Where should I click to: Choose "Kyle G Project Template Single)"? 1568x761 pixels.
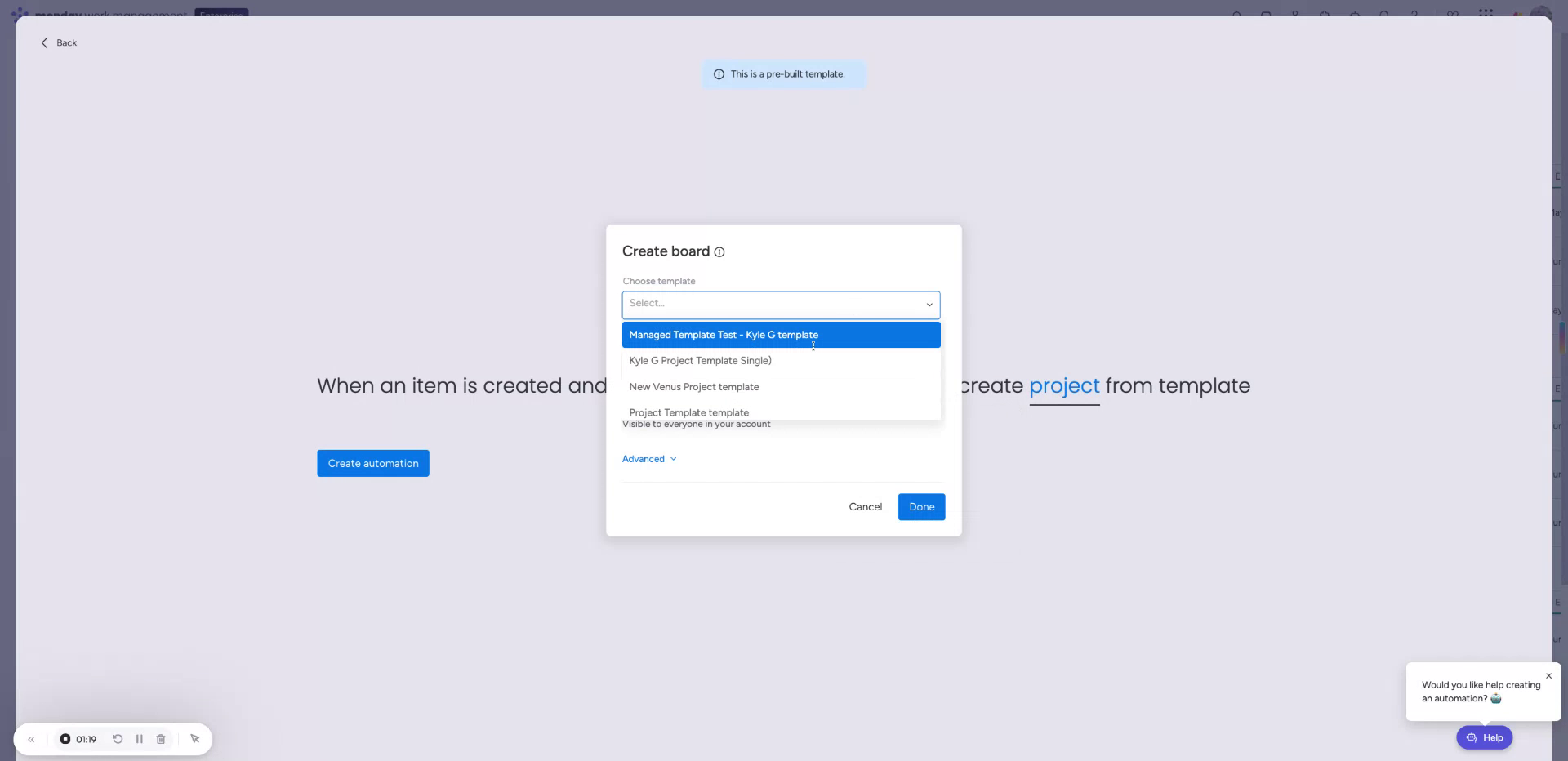click(x=700, y=360)
